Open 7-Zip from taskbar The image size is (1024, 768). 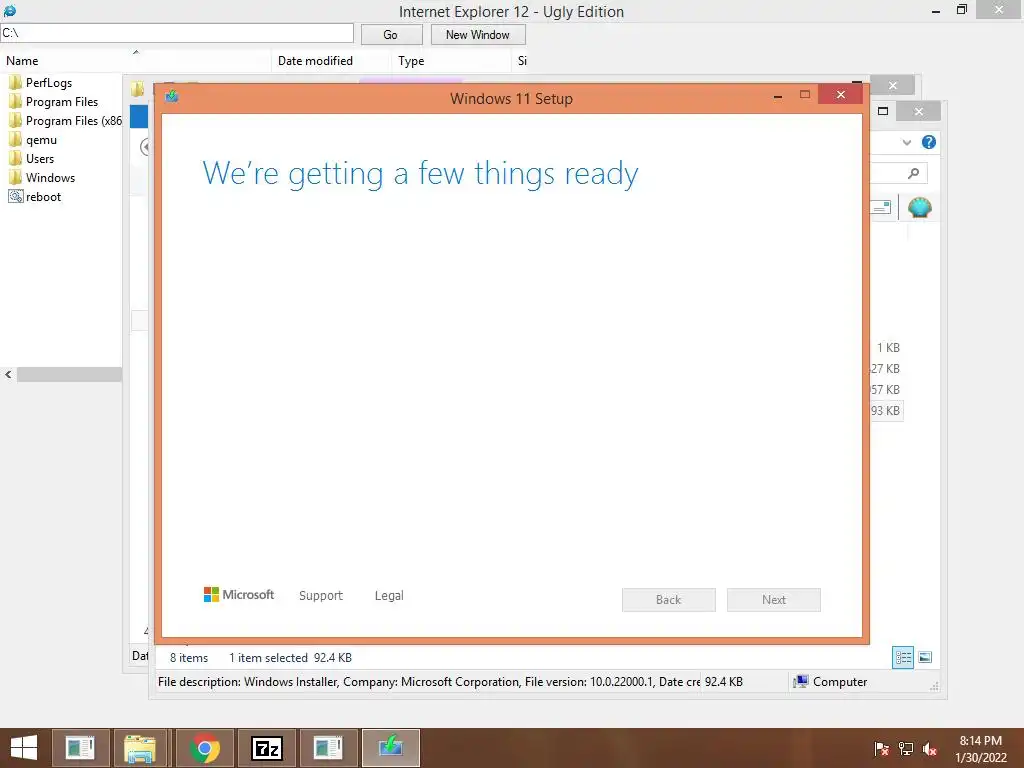(x=266, y=748)
